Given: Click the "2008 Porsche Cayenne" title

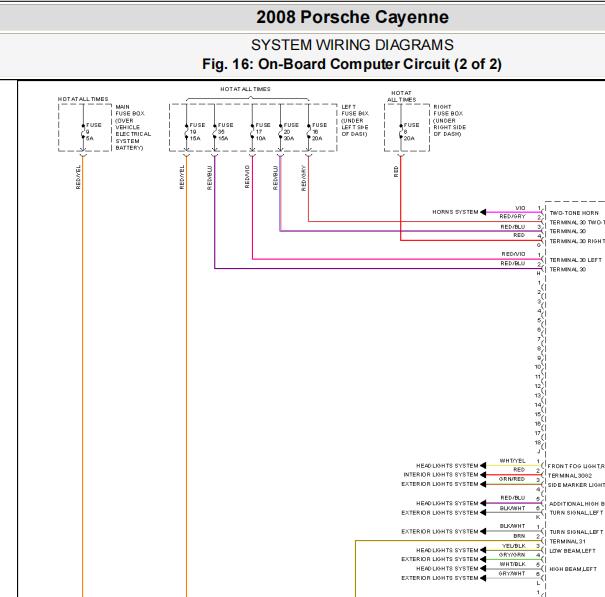Looking at the screenshot, I should tap(352, 17).
